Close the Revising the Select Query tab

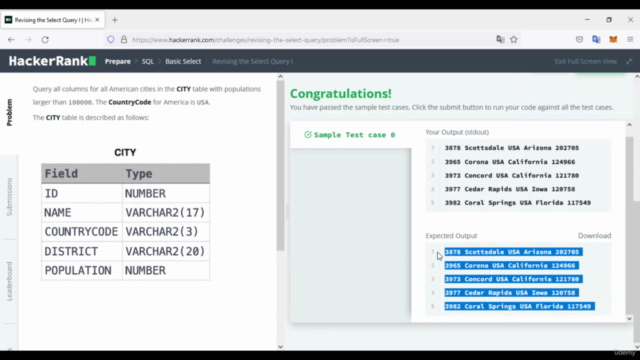pyautogui.click(x=97, y=20)
